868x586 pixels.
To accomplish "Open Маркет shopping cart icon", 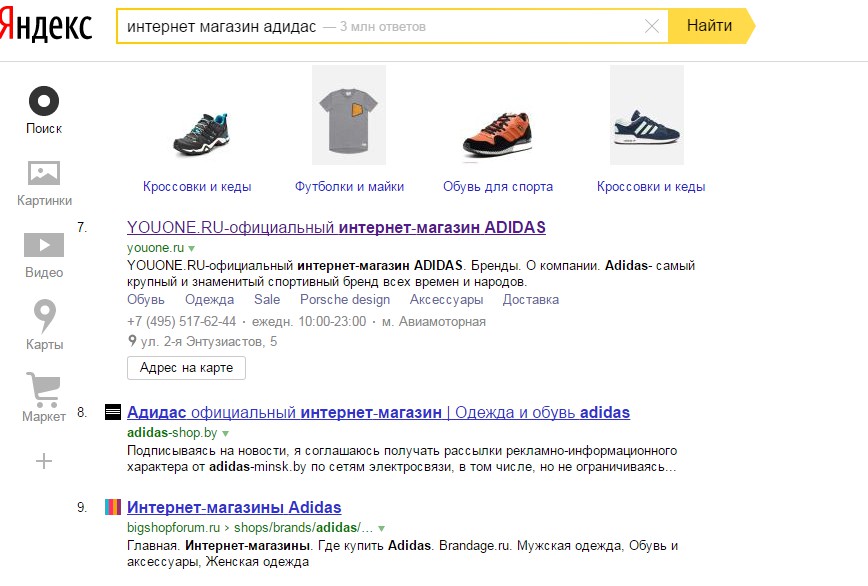I will [x=43, y=390].
